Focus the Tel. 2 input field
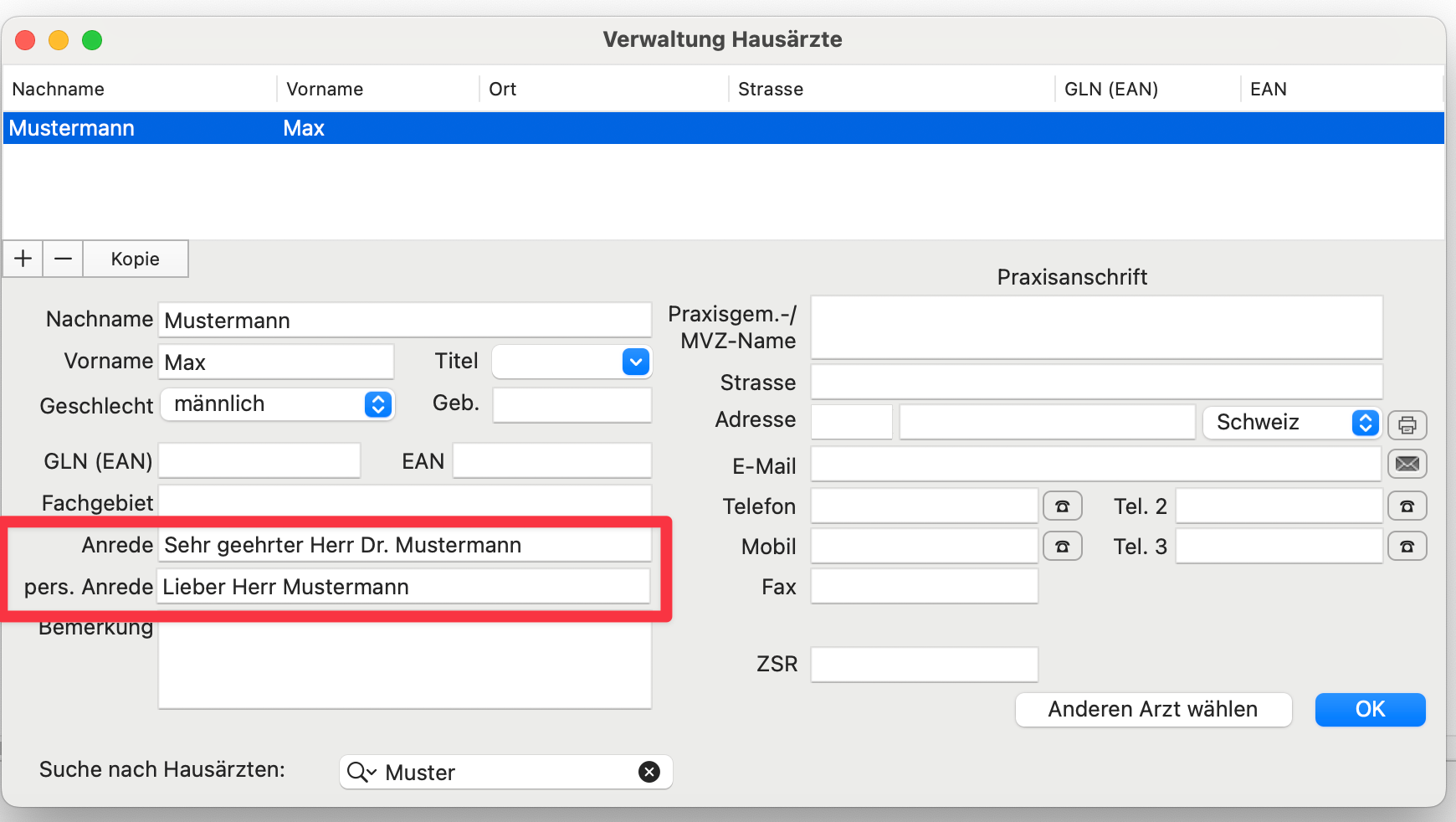1456x822 pixels. coord(1279,506)
